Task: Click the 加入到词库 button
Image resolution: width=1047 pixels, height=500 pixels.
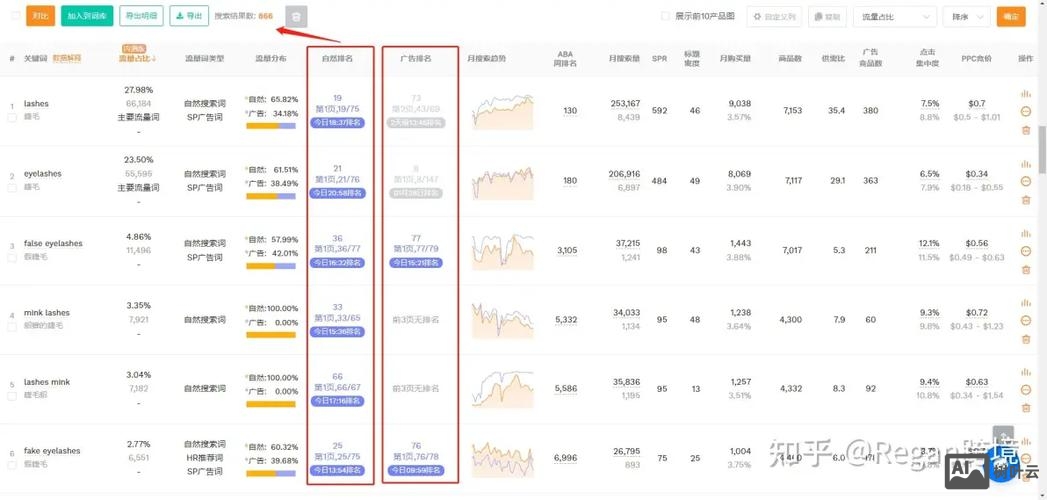Action: click(87, 16)
